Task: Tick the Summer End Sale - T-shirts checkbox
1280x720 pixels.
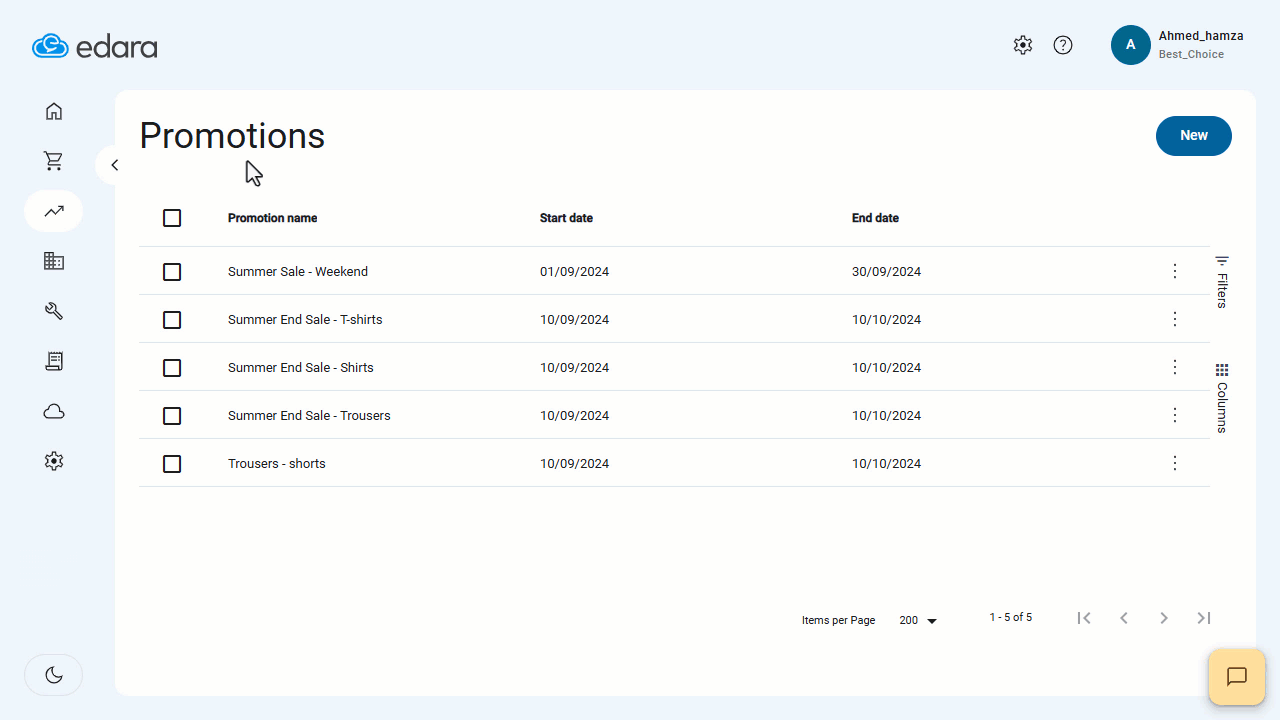Action: (172, 320)
